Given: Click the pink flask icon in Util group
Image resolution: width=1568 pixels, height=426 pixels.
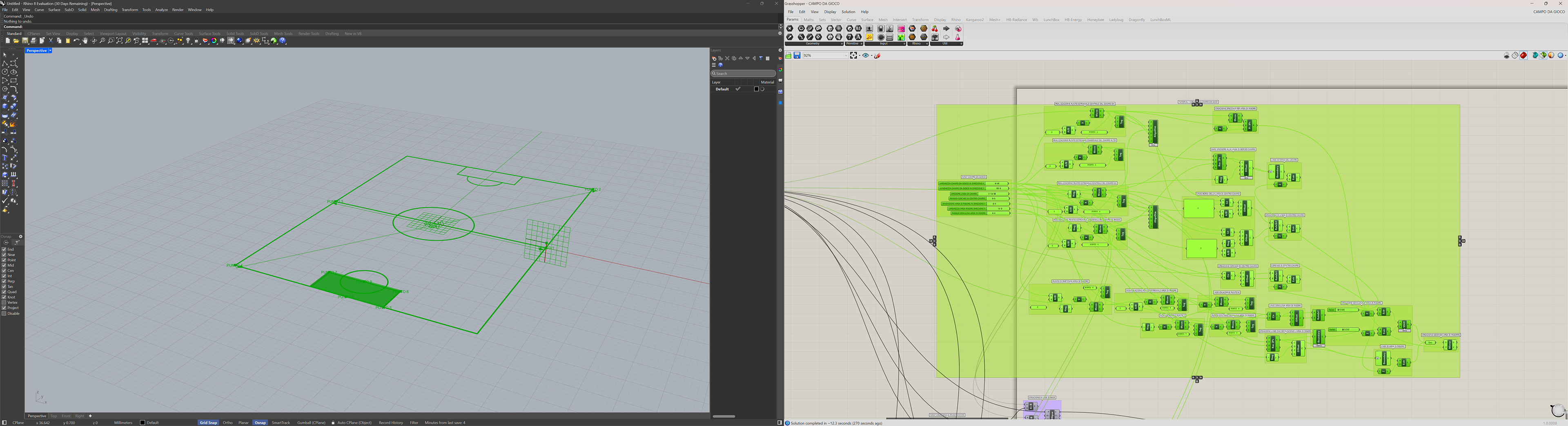Looking at the screenshot, I should click(x=958, y=37).
